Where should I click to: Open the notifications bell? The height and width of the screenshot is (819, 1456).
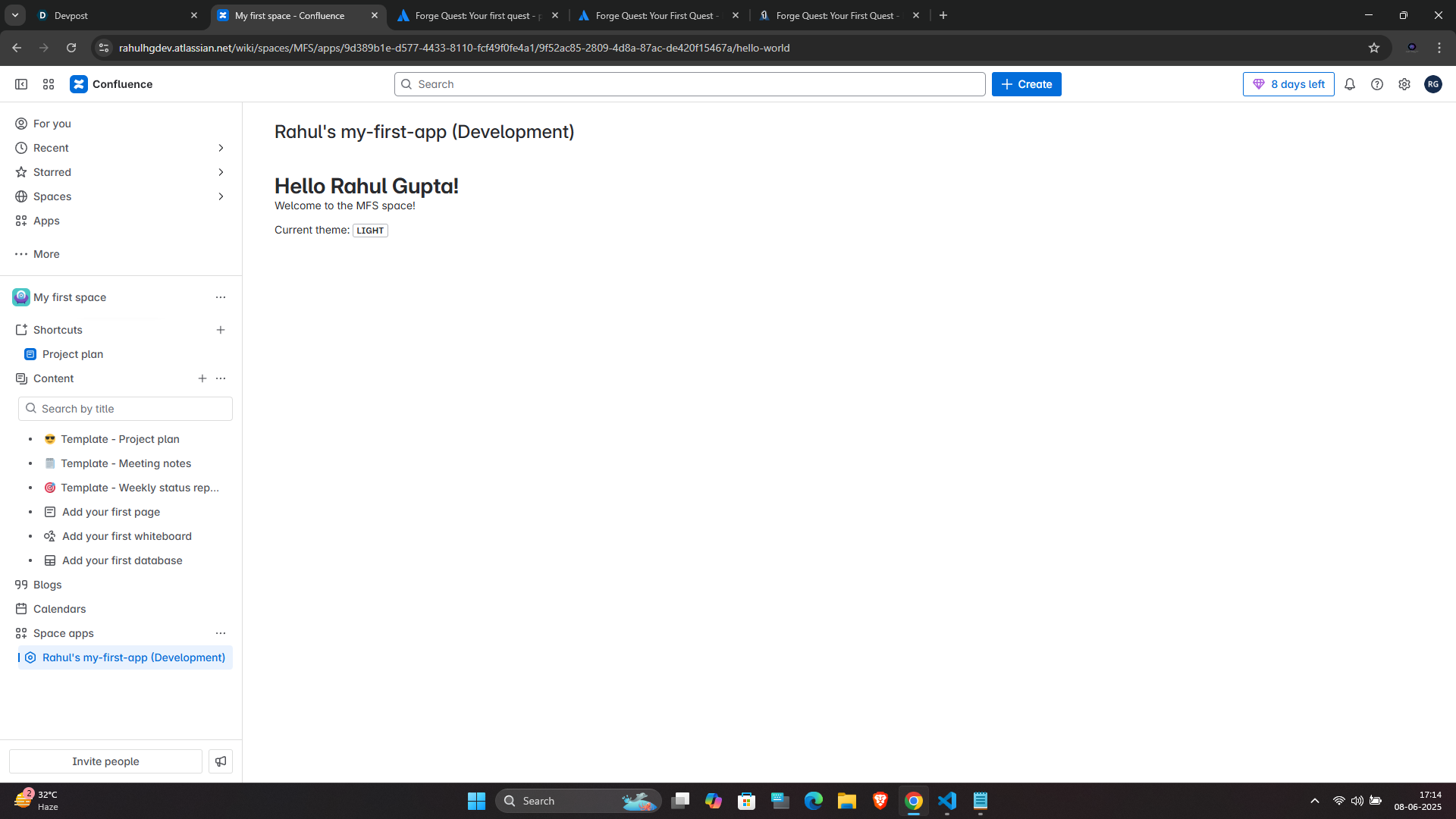(x=1350, y=84)
